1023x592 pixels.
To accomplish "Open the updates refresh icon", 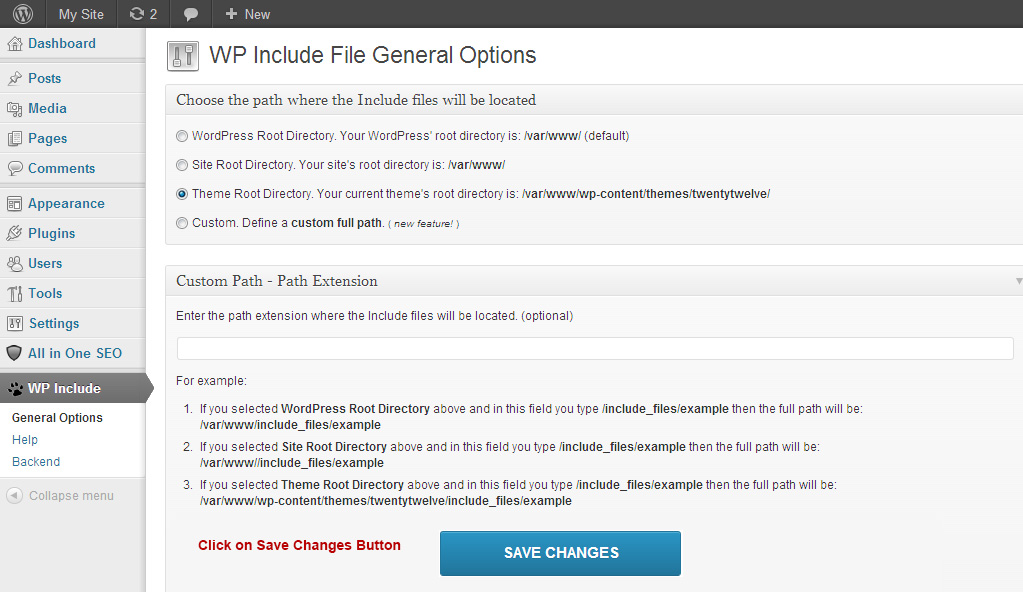I will tap(137, 14).
